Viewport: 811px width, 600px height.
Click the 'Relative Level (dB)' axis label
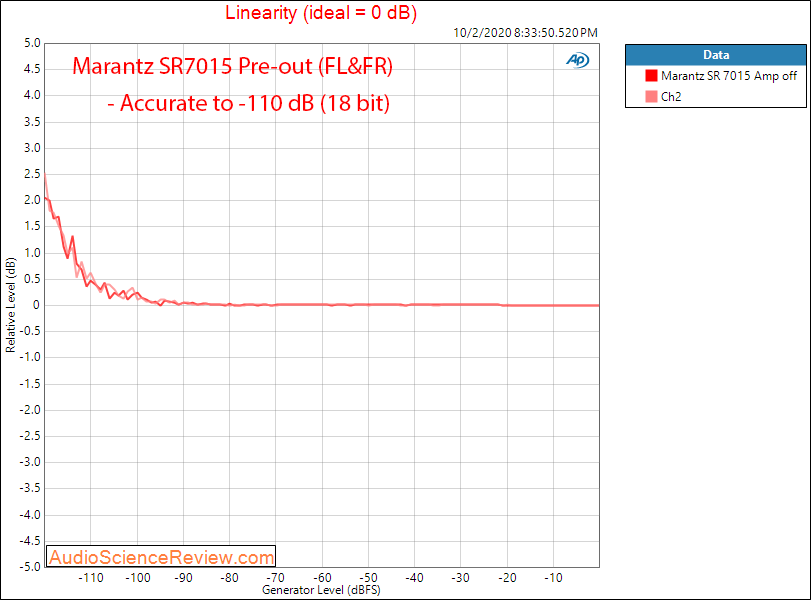click(10, 305)
